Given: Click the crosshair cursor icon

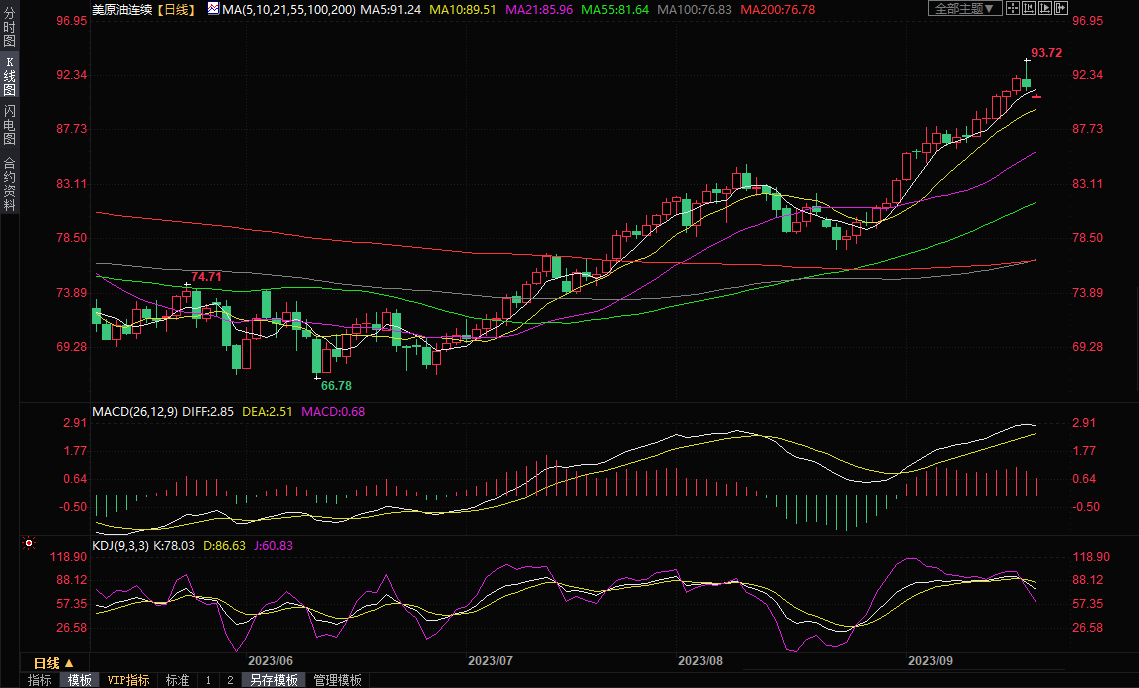Looking at the screenshot, I should coord(1013,9).
